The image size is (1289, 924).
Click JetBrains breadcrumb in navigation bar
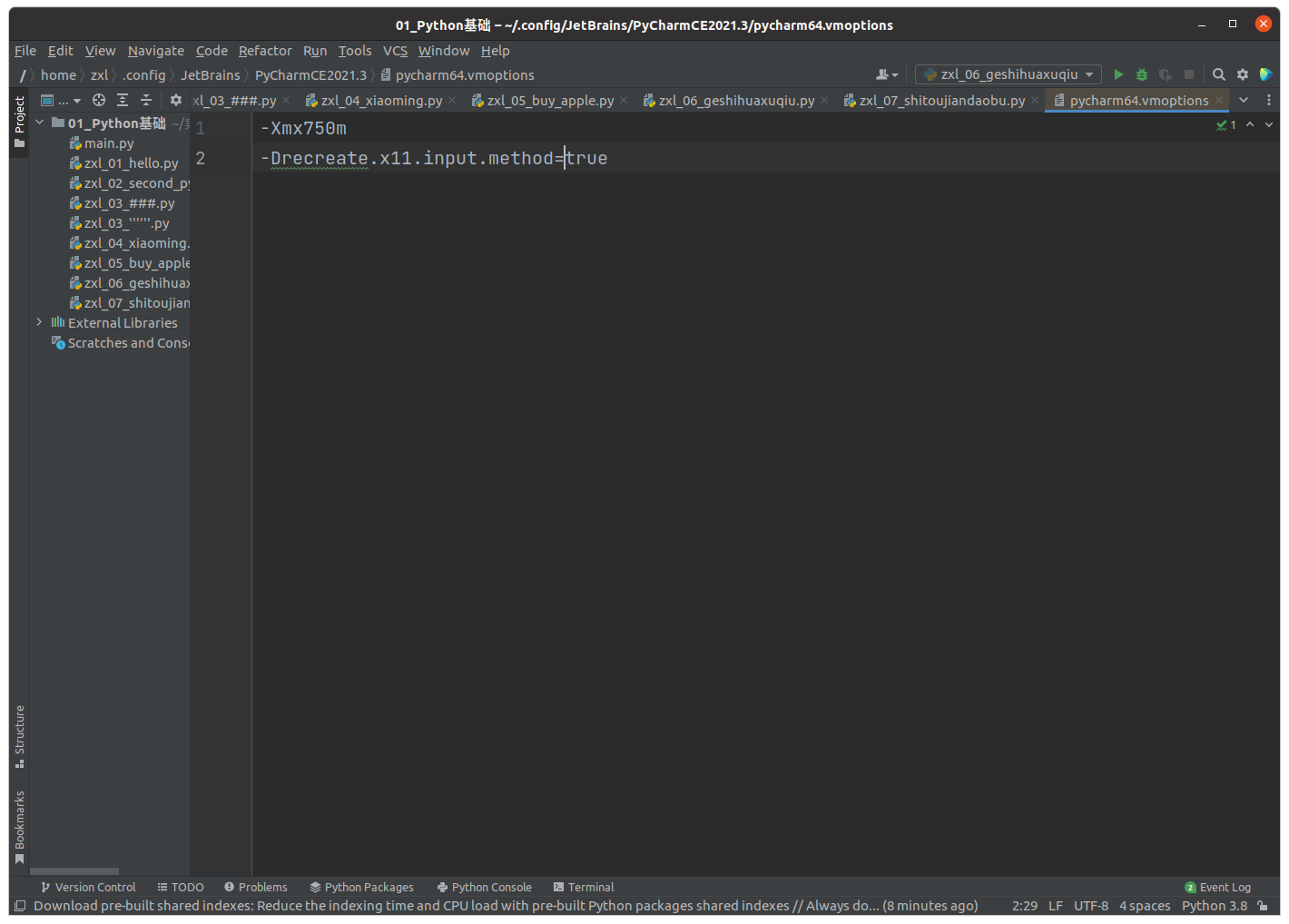point(211,75)
